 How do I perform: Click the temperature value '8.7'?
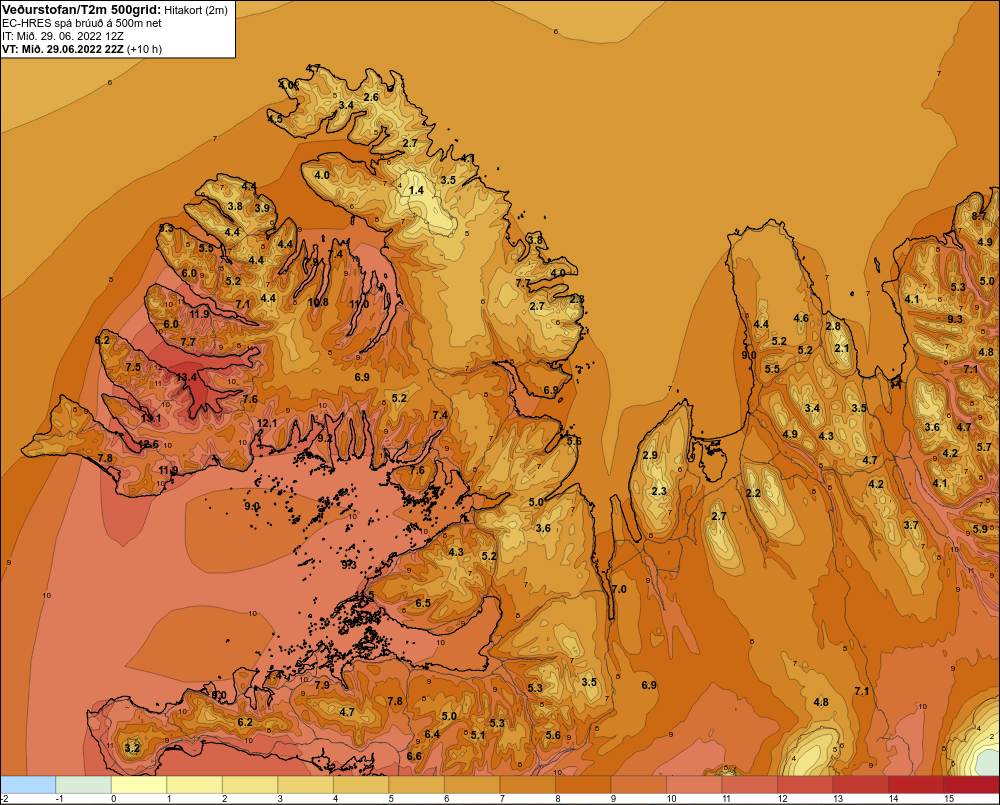[x=979, y=216]
